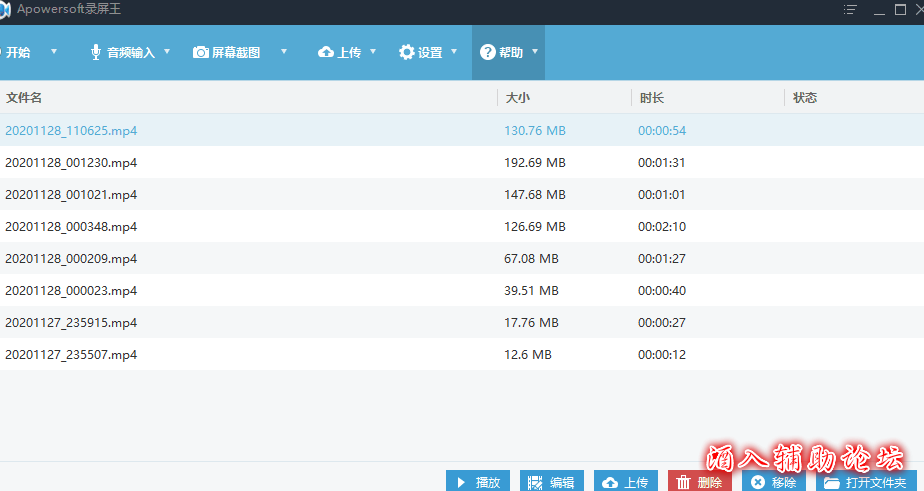Expand the 音频输入 dropdown arrow
The image size is (924, 491).
167,52
